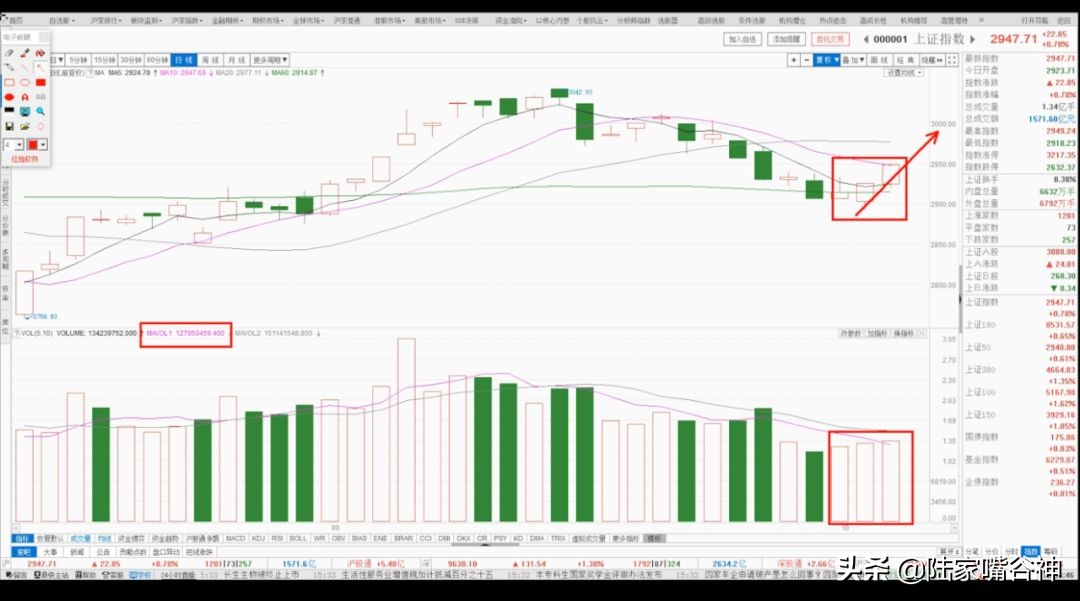Select the brush tool in annotation palette
Screen dimensions: 1080x601
(x=25, y=53)
